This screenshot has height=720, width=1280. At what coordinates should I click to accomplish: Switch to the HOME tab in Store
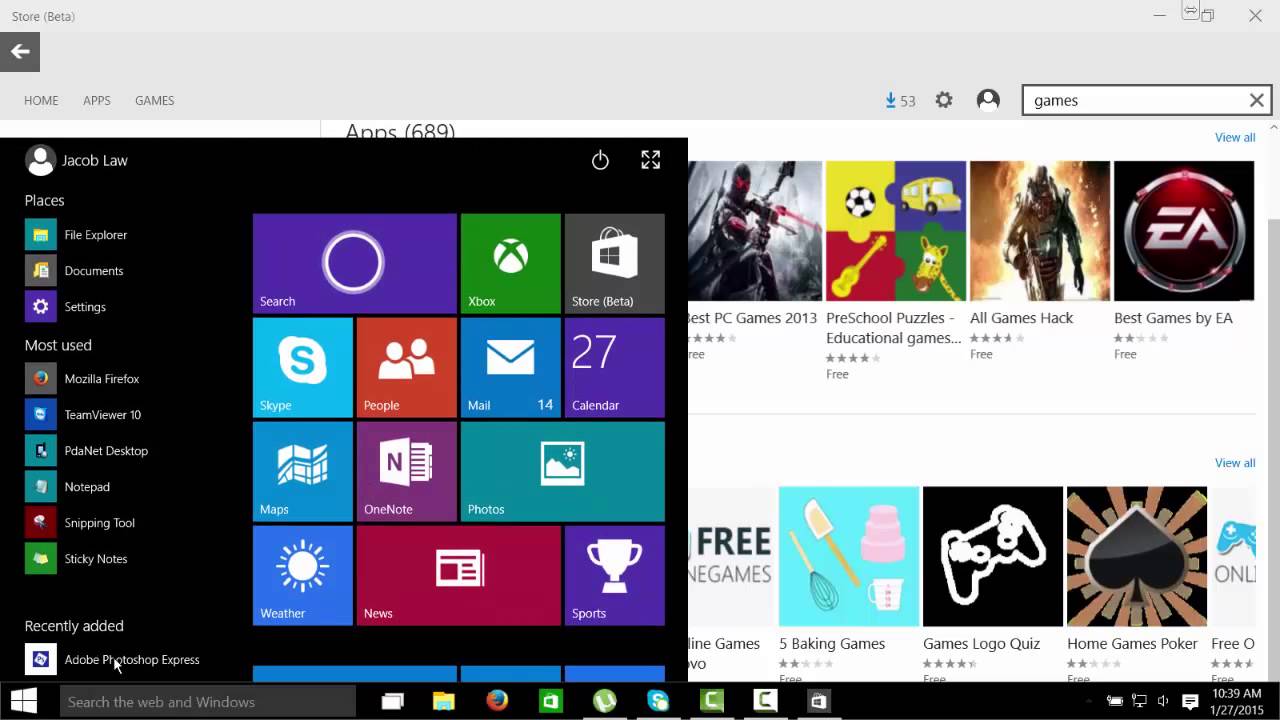[x=42, y=100]
